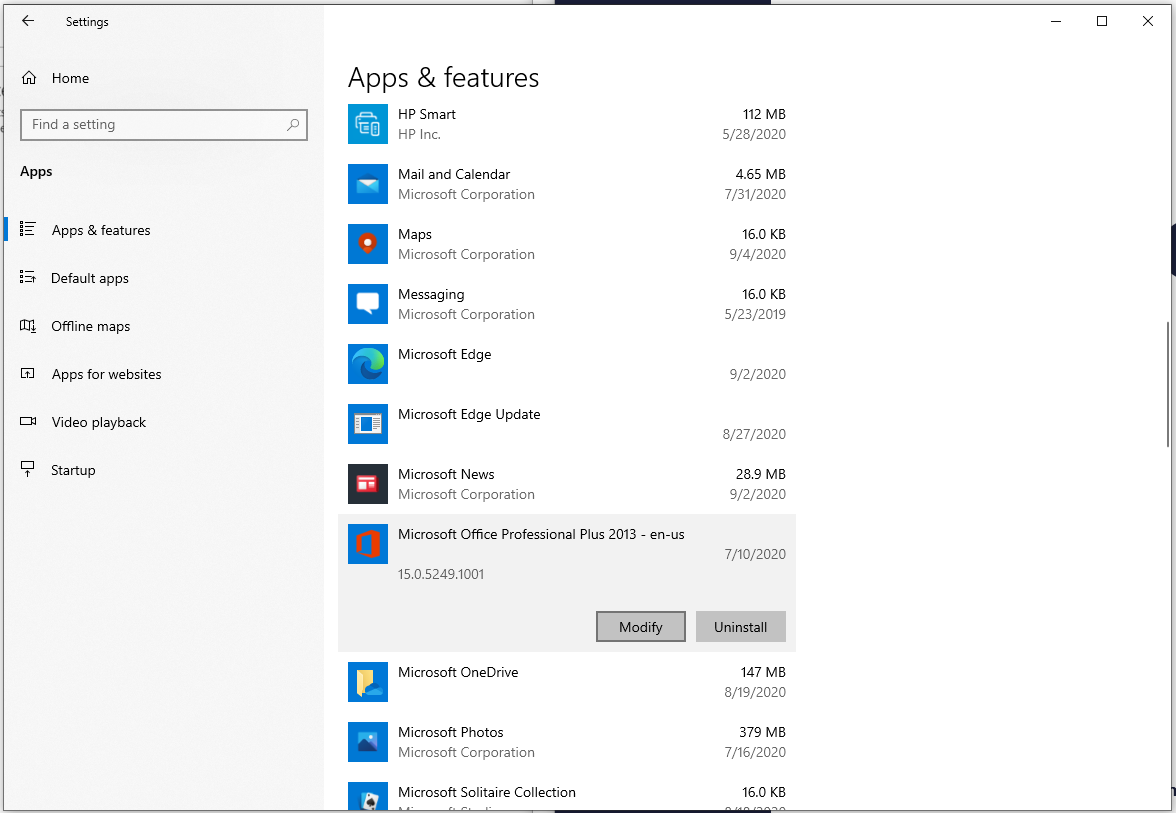Viewport: 1176px width, 813px height.
Task: Select the Microsoft Edge Update icon
Action: coord(368,424)
